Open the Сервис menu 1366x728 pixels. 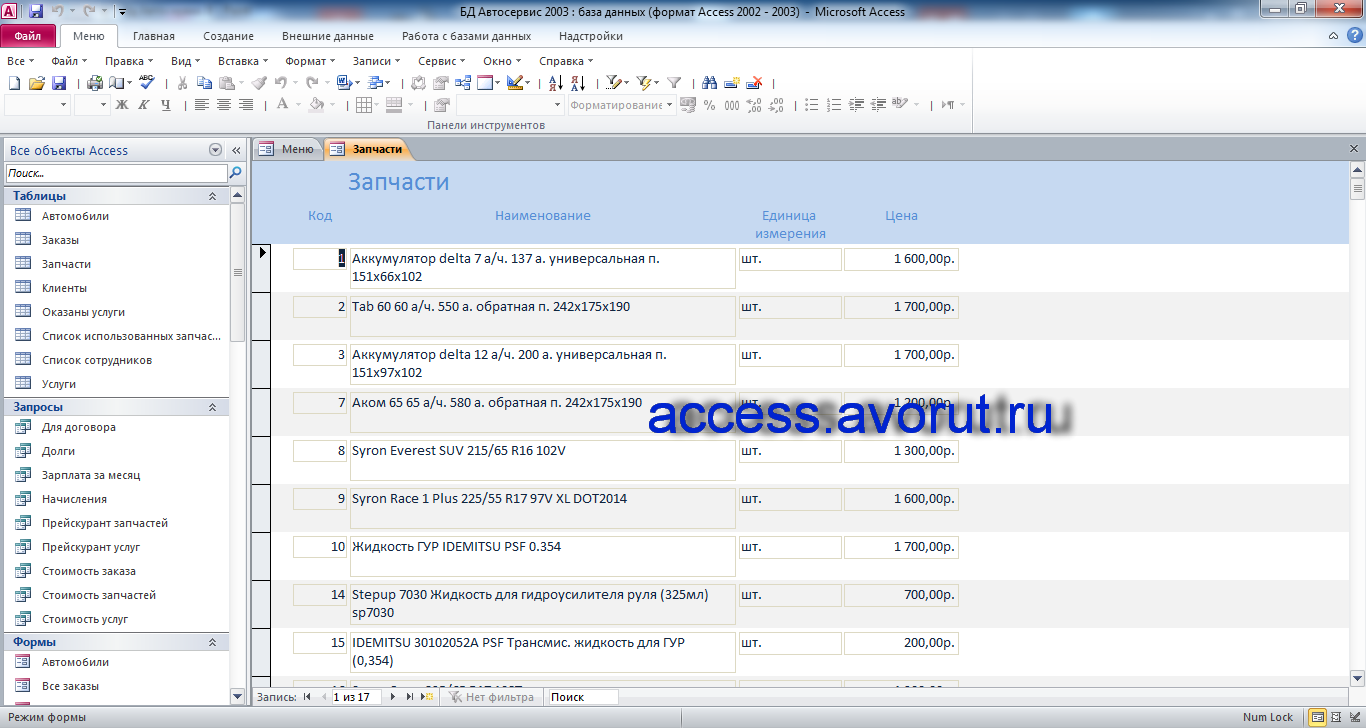[441, 61]
